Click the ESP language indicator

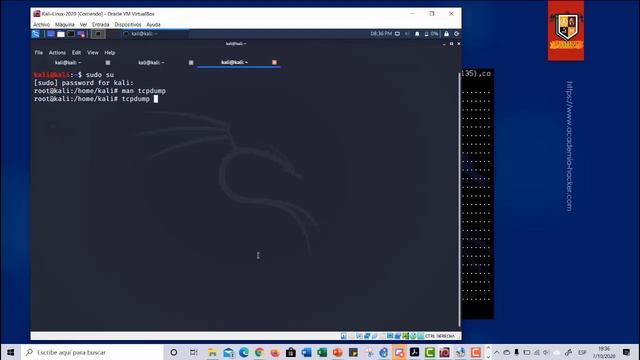tap(582, 352)
